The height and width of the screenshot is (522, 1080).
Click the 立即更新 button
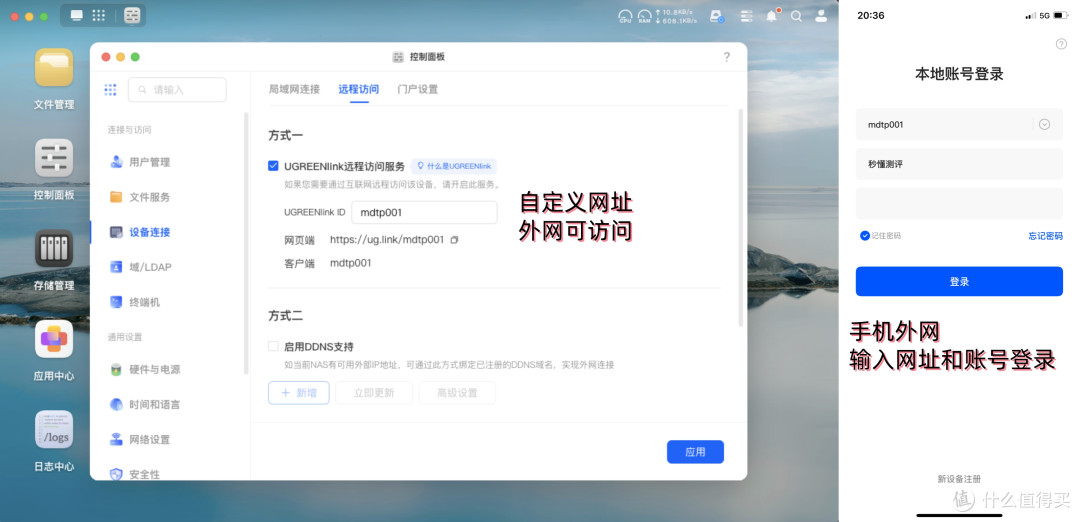pyautogui.click(x=373, y=393)
